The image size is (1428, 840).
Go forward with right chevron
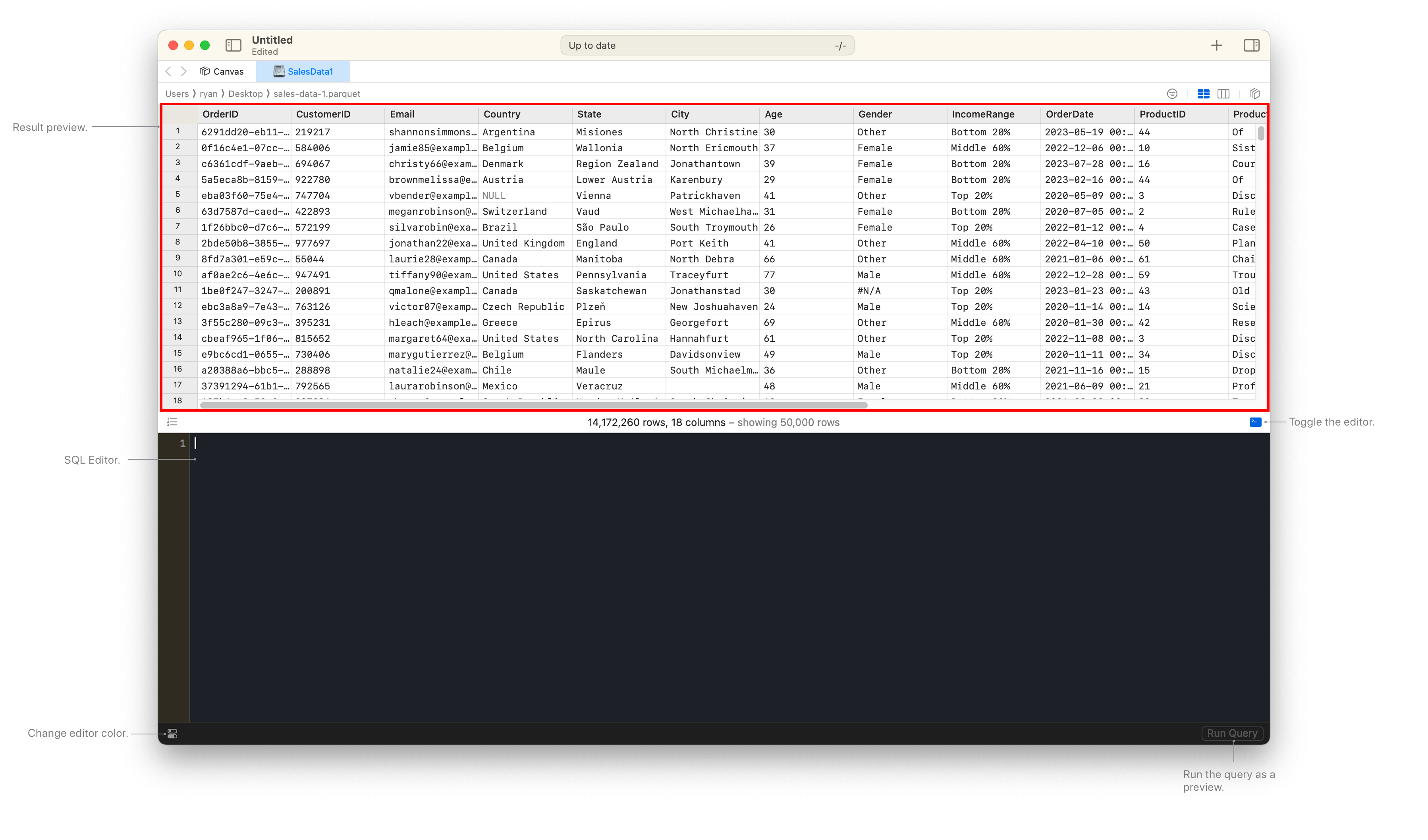coord(183,71)
